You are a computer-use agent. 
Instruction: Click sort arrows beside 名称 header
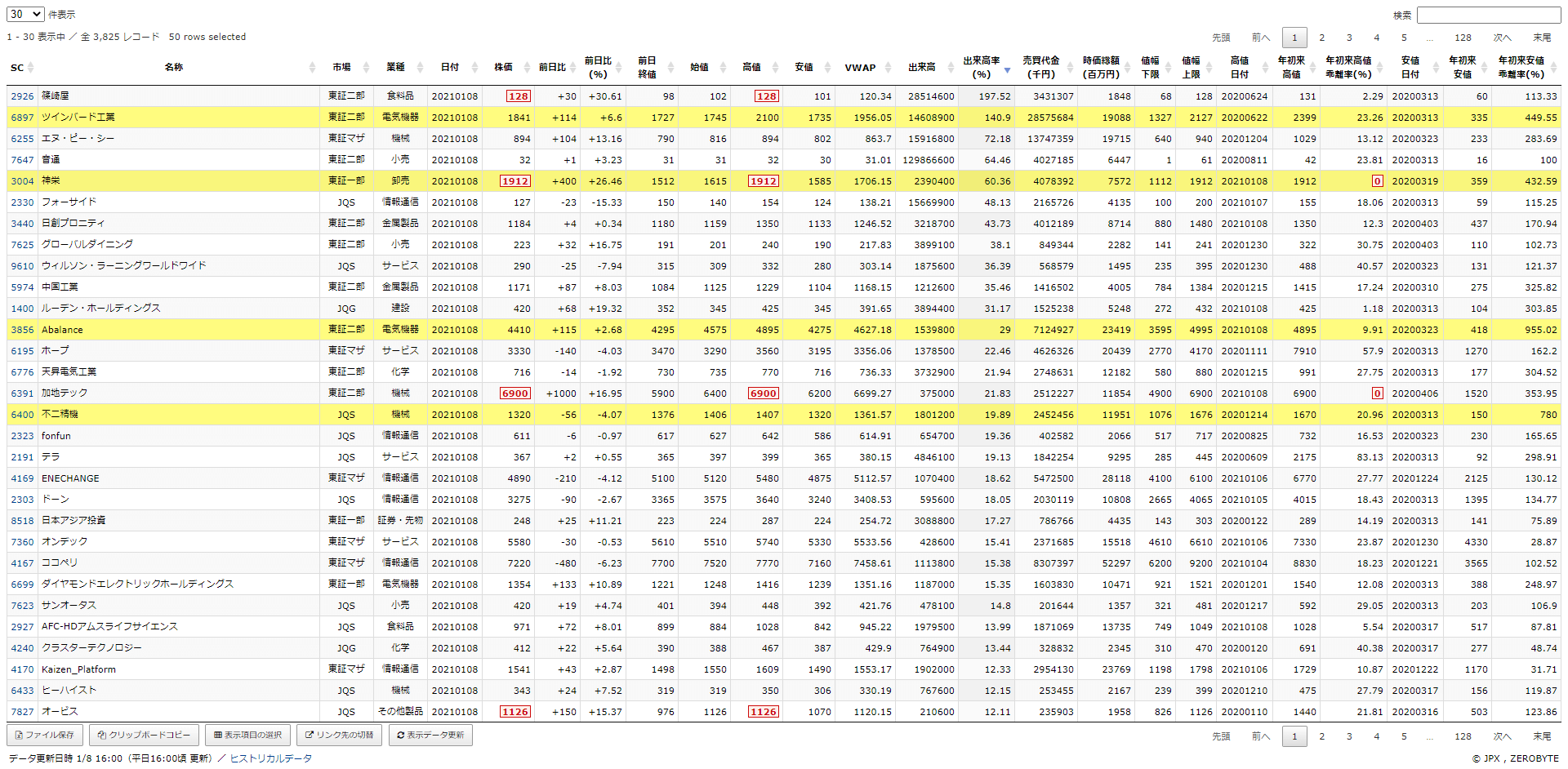click(312, 68)
